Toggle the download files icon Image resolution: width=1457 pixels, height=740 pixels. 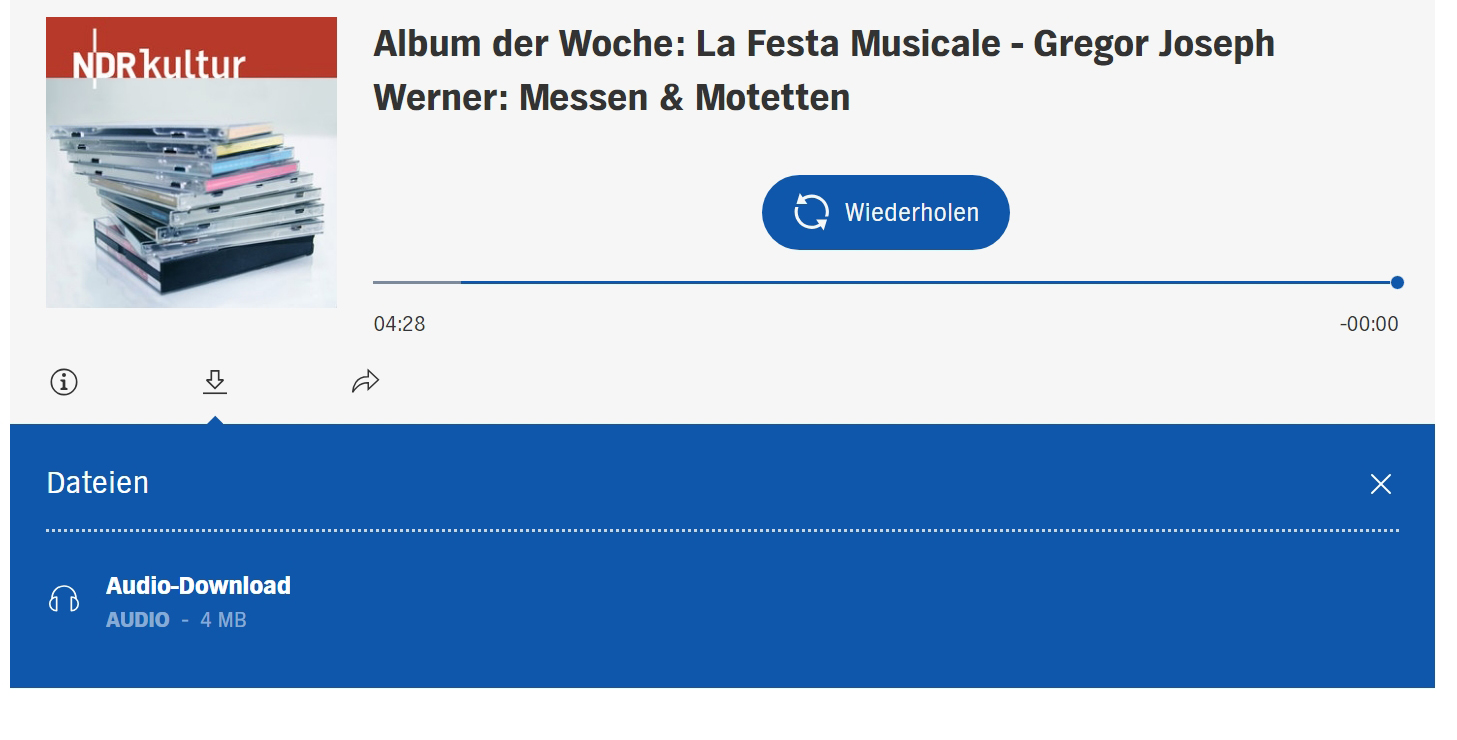[x=215, y=381]
